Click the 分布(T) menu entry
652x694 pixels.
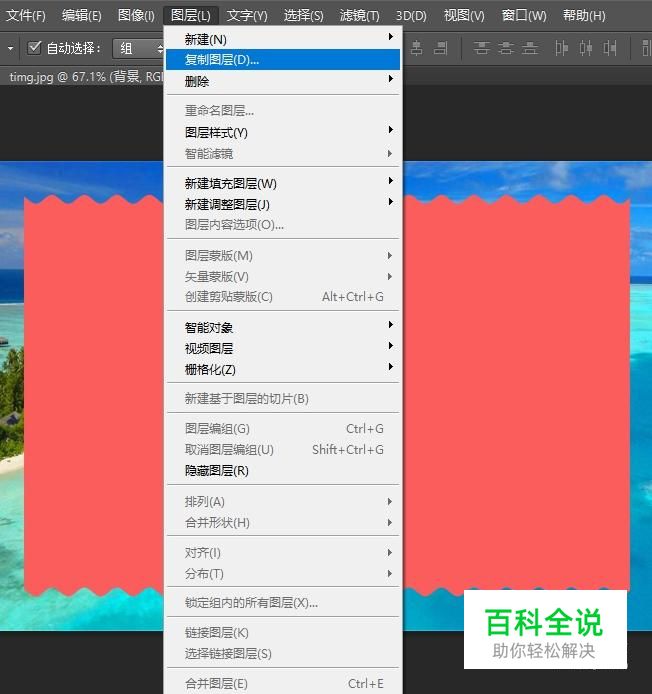(x=283, y=574)
